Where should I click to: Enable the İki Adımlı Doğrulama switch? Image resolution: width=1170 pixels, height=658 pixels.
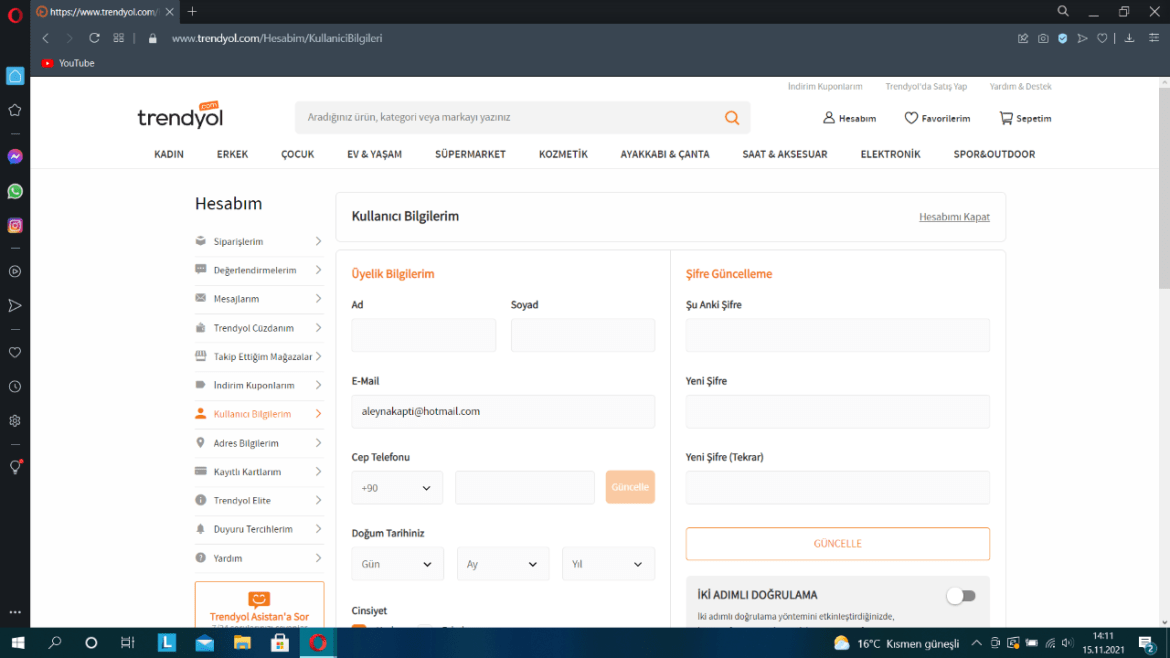pos(960,596)
